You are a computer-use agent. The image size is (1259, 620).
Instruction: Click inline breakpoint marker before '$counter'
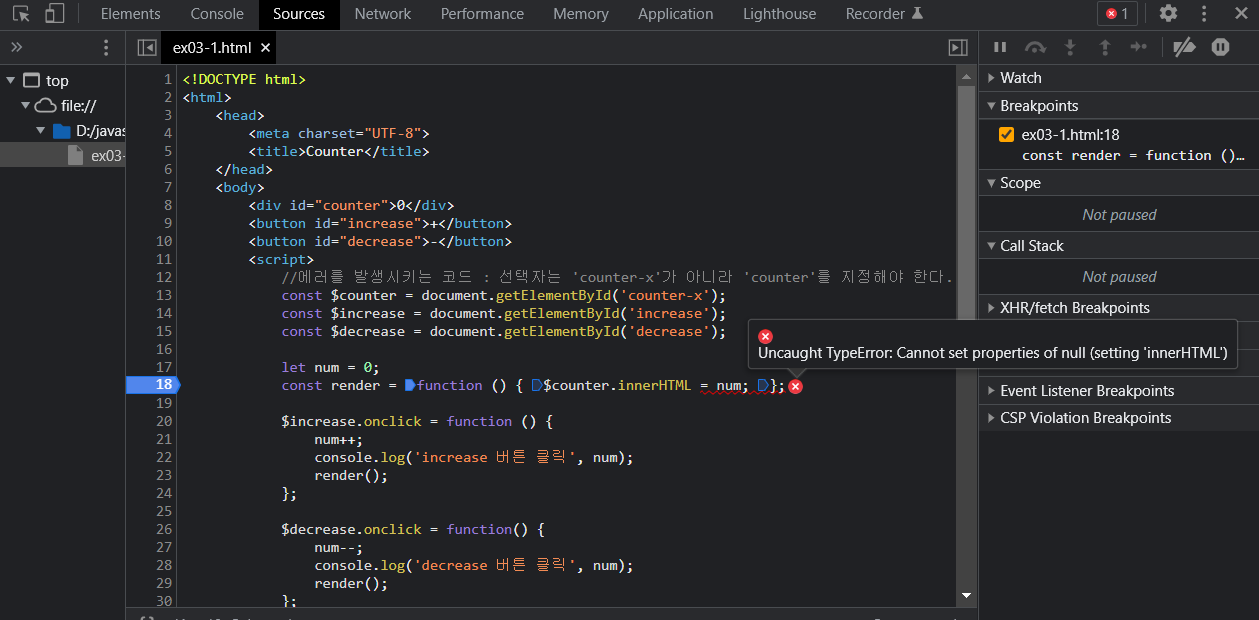tap(537, 385)
